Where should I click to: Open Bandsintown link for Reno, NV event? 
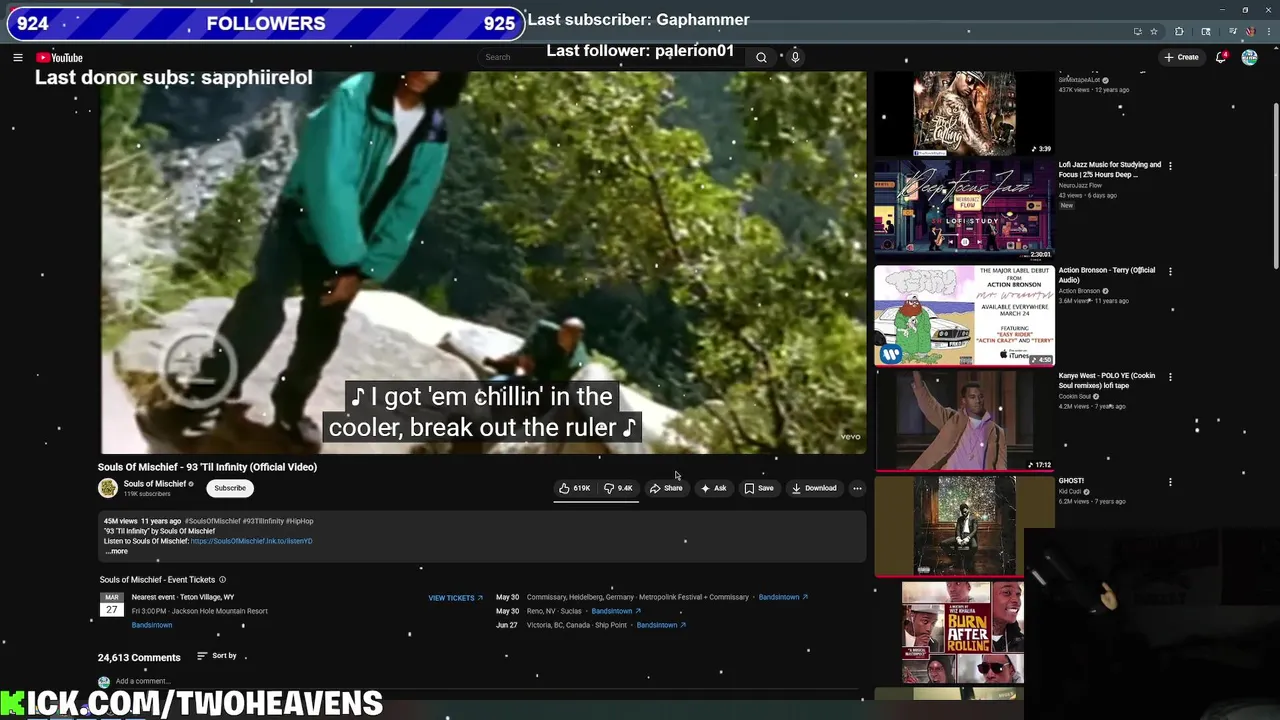616,611
